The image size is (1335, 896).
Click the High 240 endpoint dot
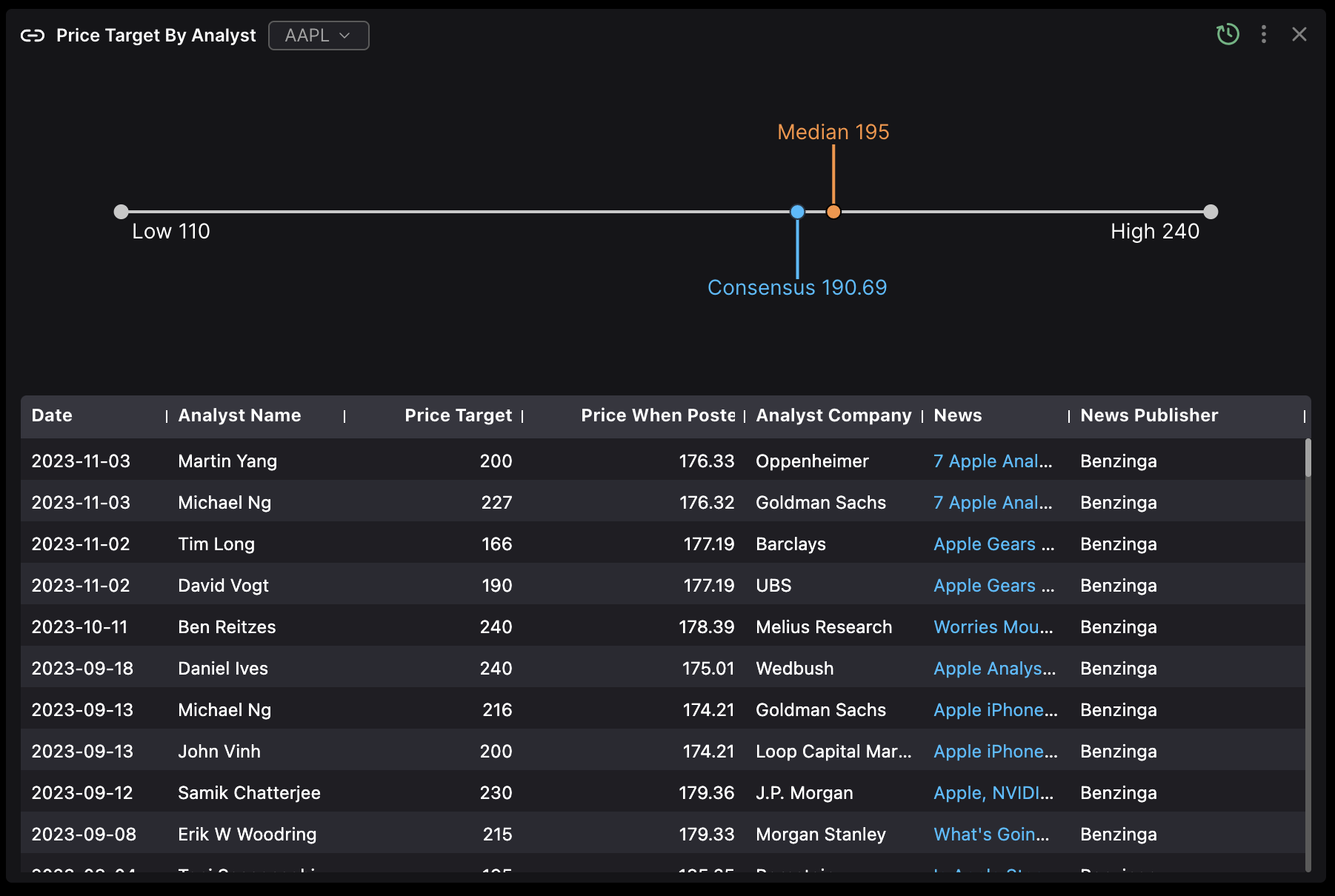pos(1211,212)
